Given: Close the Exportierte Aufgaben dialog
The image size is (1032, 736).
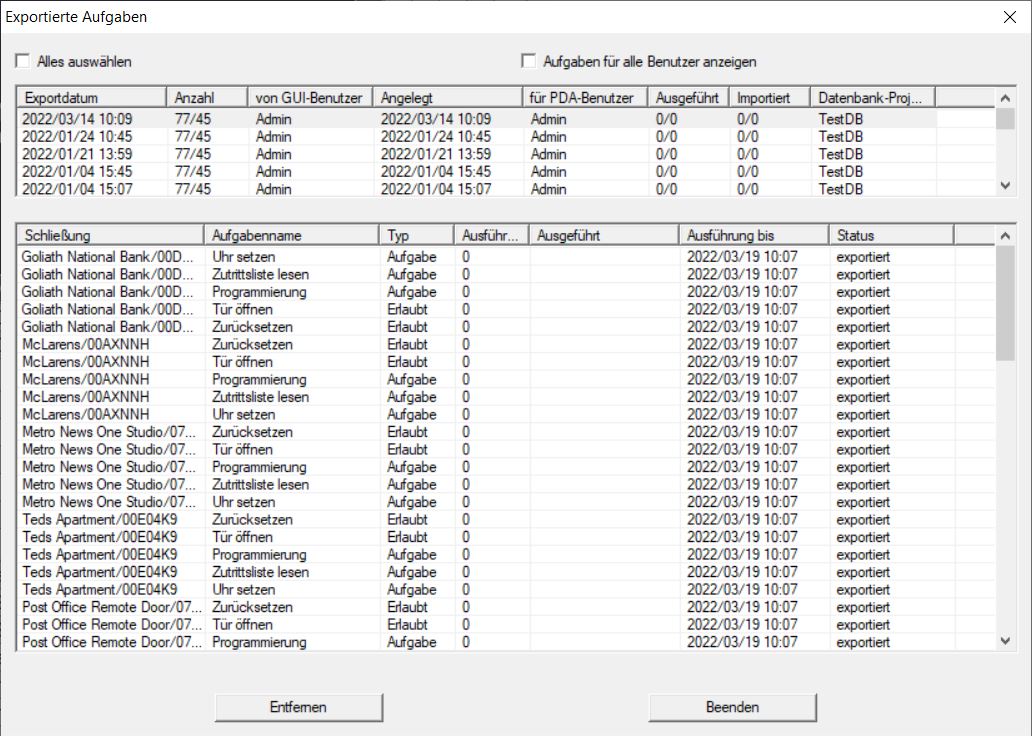Looking at the screenshot, I should (1008, 16).
